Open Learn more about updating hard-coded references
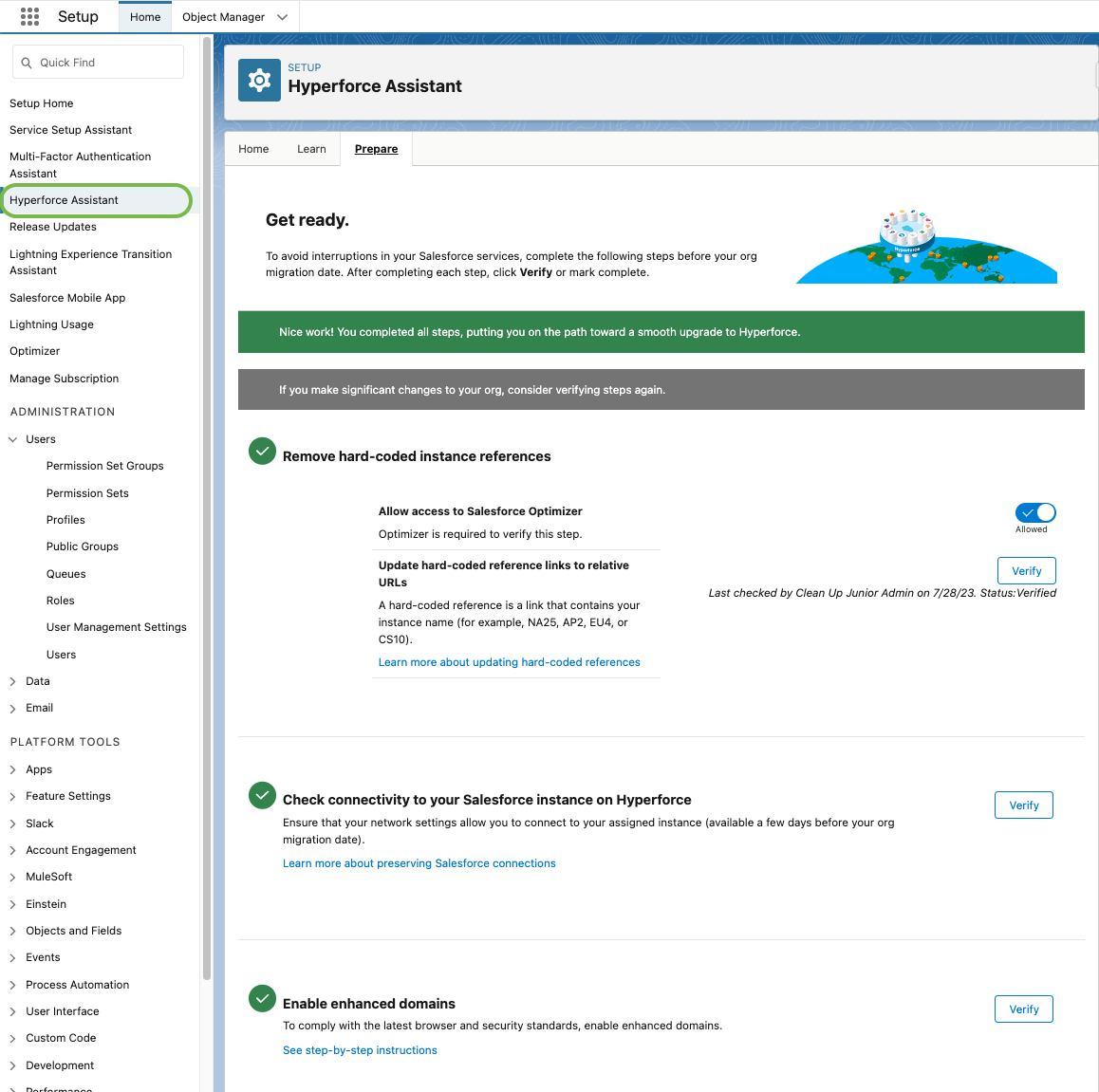 pos(509,662)
